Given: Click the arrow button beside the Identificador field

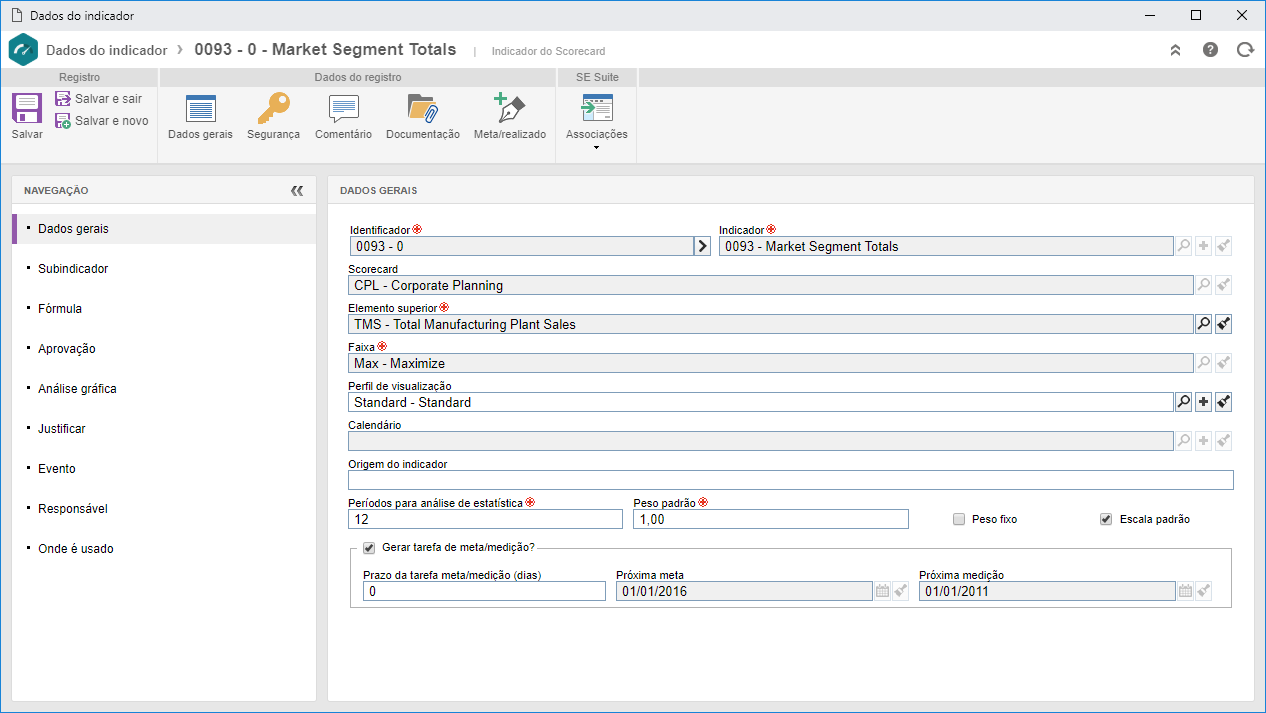Looking at the screenshot, I should 702,246.
